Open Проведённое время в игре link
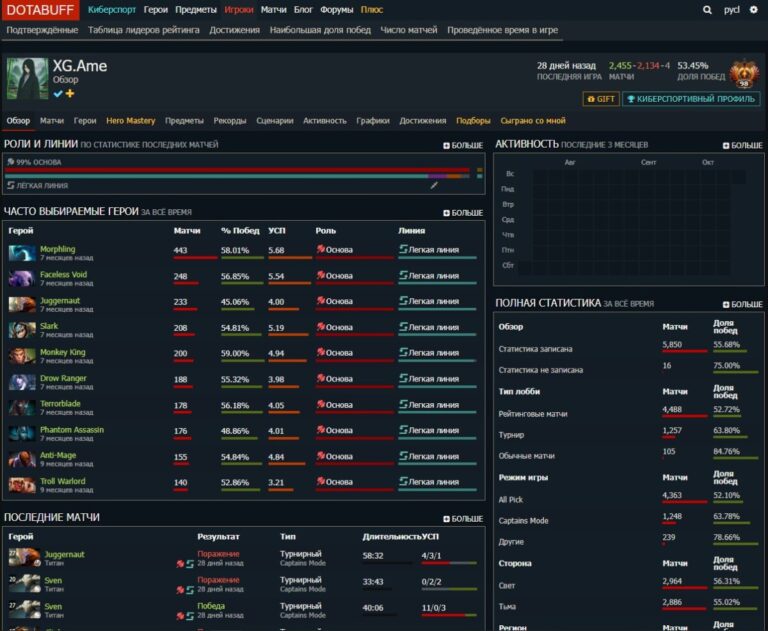768x631 pixels. click(503, 30)
